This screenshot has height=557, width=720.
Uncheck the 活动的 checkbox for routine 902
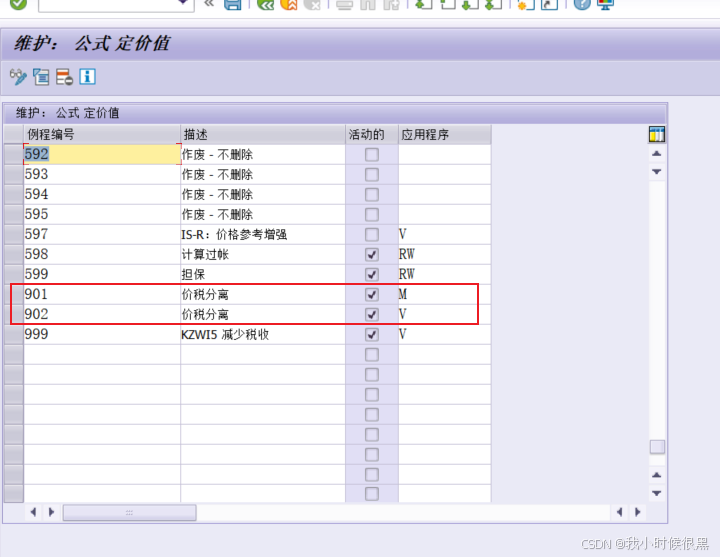click(x=372, y=315)
